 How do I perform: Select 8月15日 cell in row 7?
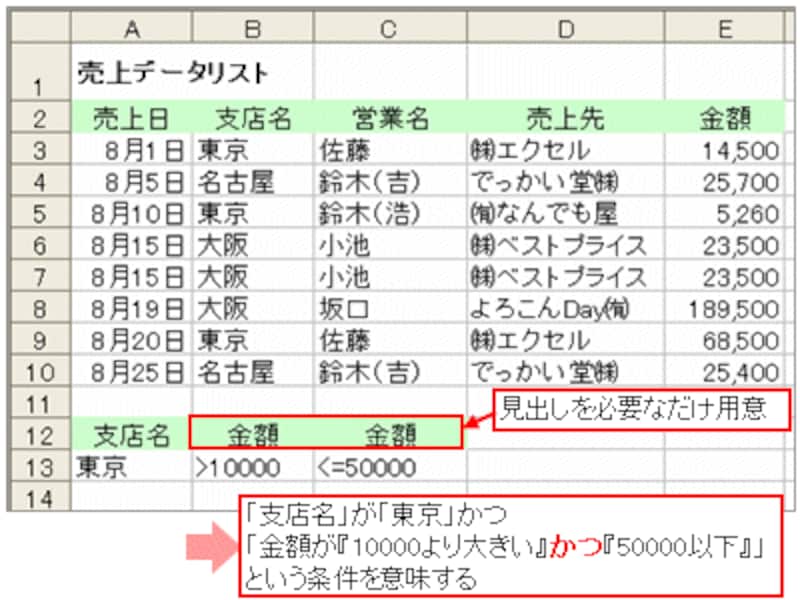132,276
